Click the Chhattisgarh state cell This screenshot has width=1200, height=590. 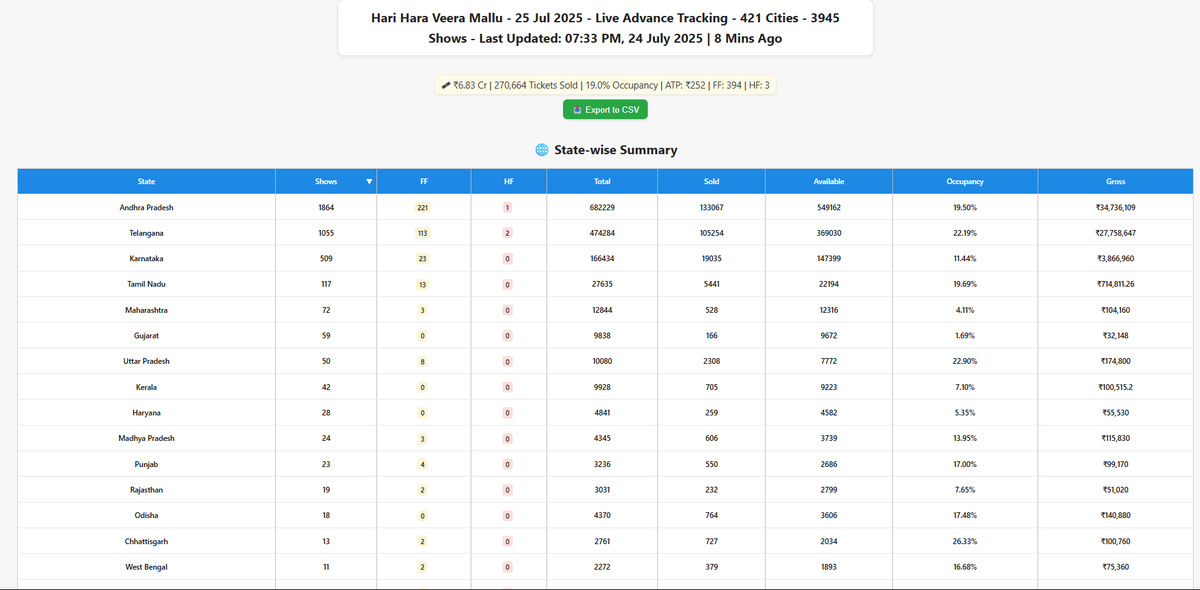click(147, 541)
